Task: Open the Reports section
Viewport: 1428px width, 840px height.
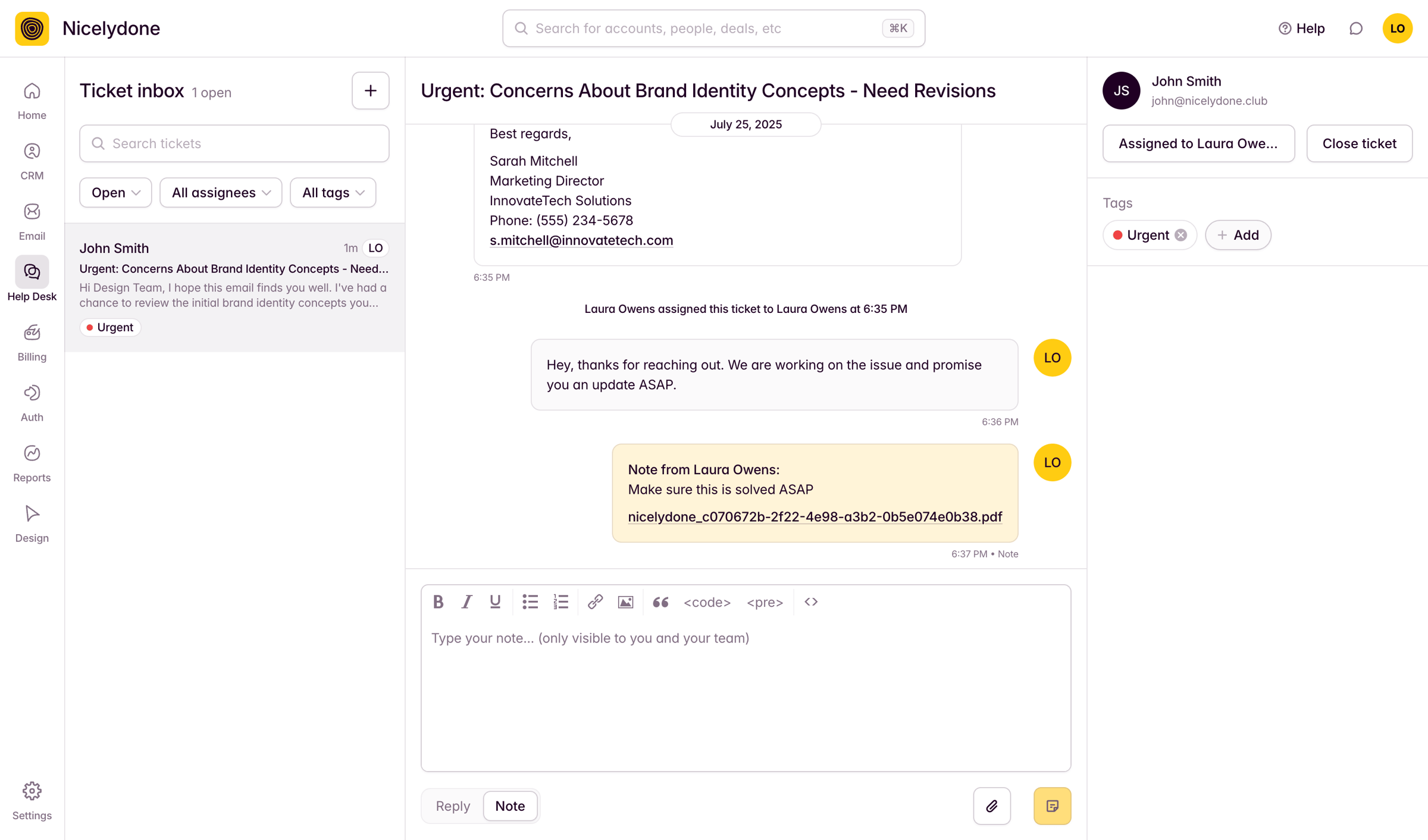Action: pos(32,464)
